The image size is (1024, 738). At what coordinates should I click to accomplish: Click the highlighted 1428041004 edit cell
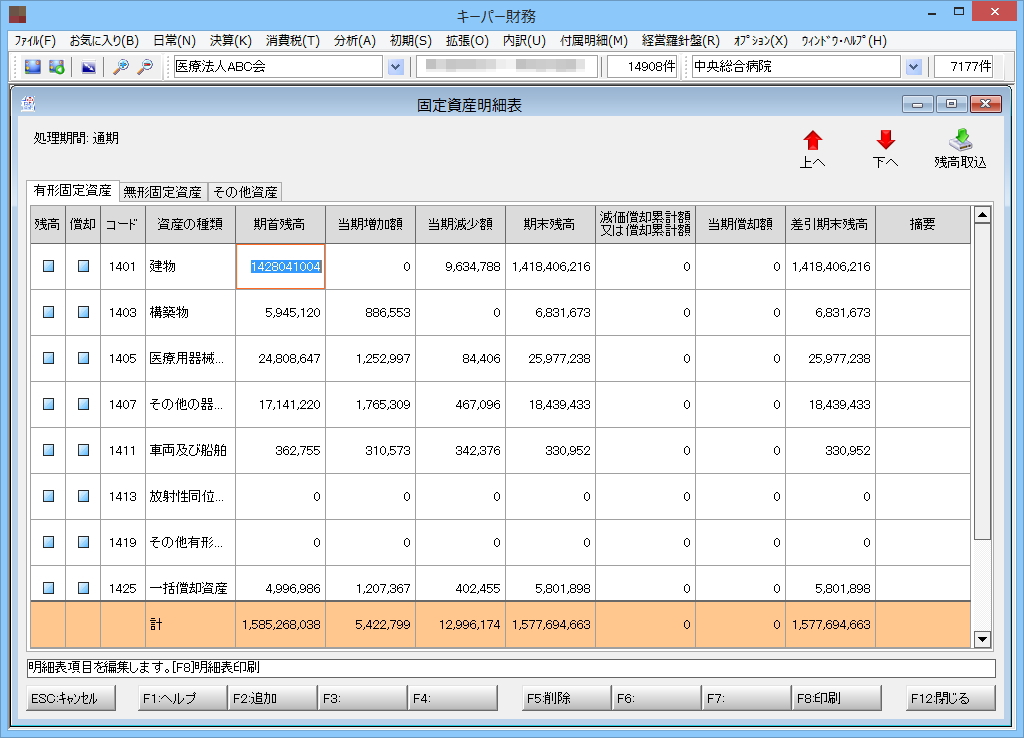click(x=280, y=266)
